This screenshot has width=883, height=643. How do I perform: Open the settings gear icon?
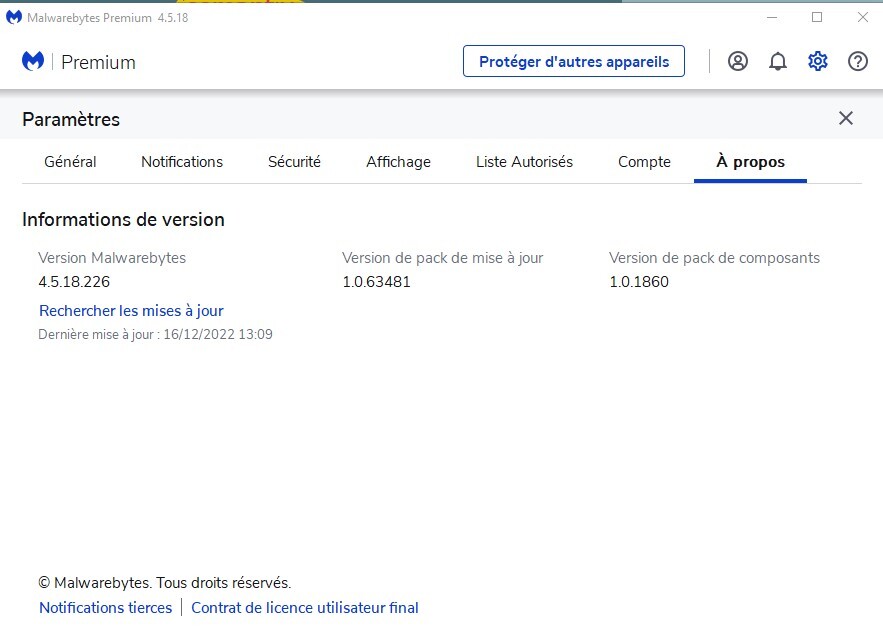(x=818, y=61)
